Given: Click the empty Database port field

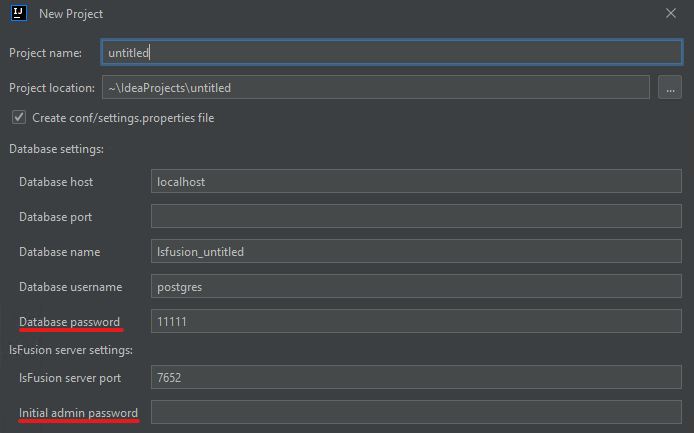Looking at the screenshot, I should [416, 217].
